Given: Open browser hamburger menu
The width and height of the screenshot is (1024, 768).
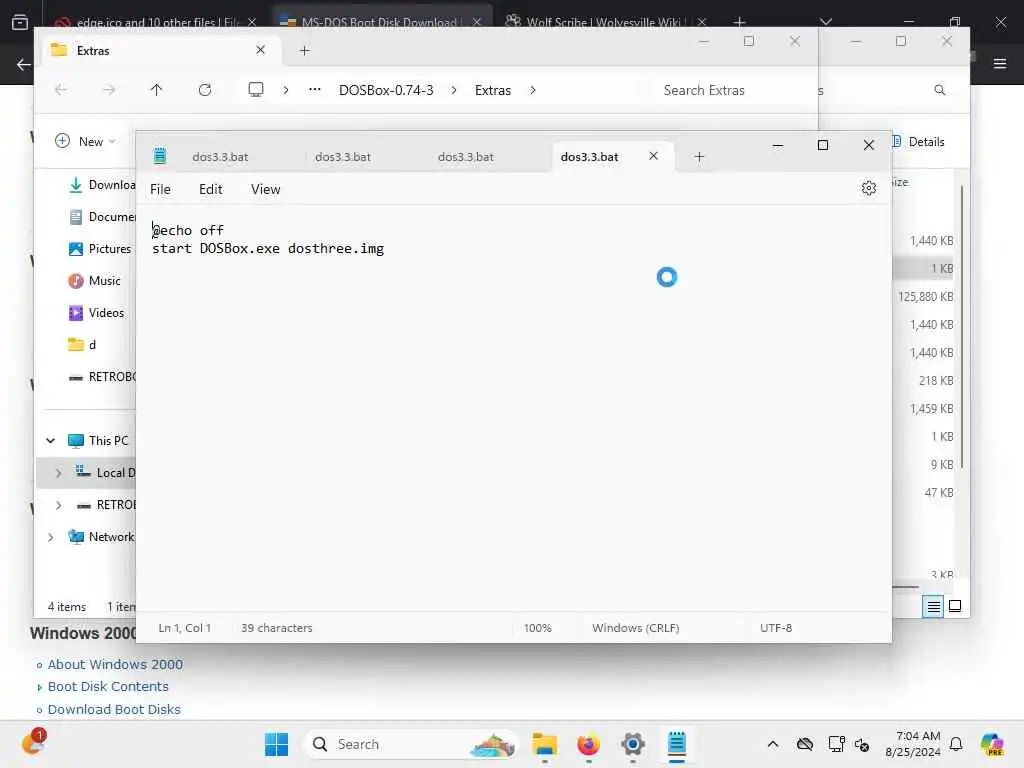Looking at the screenshot, I should click(x=999, y=63).
